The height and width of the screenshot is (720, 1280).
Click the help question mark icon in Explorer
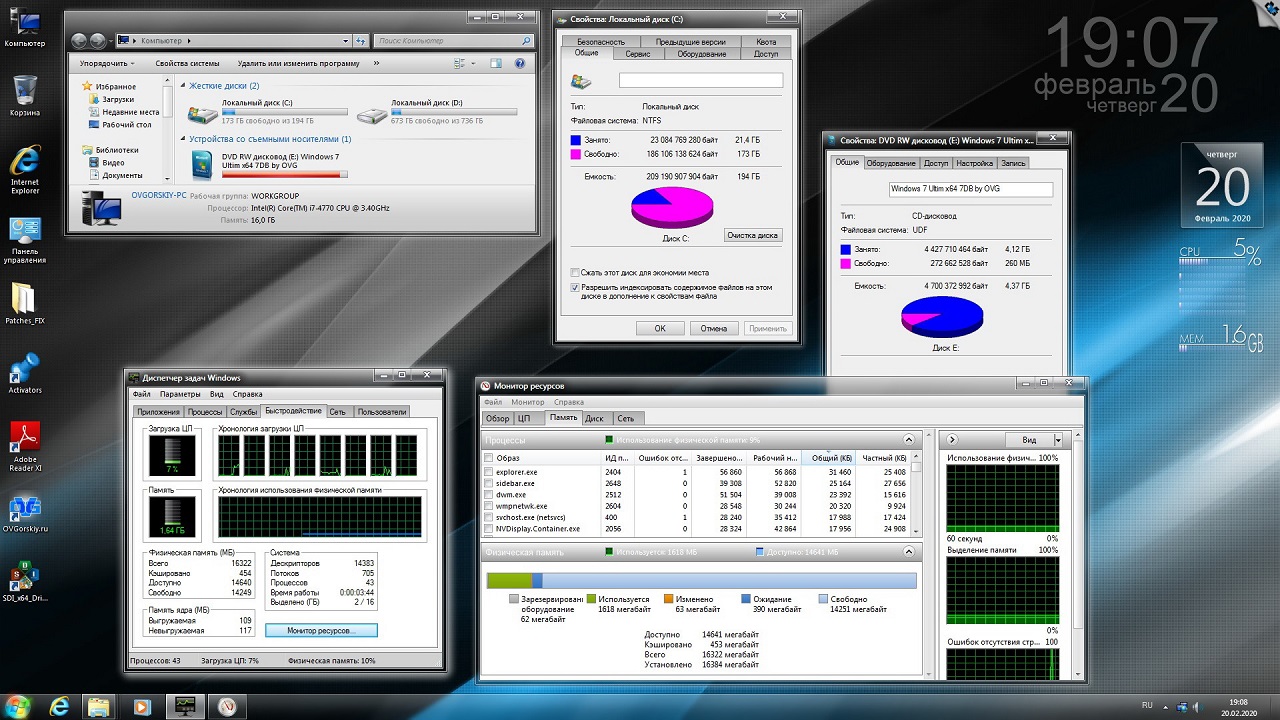point(519,63)
